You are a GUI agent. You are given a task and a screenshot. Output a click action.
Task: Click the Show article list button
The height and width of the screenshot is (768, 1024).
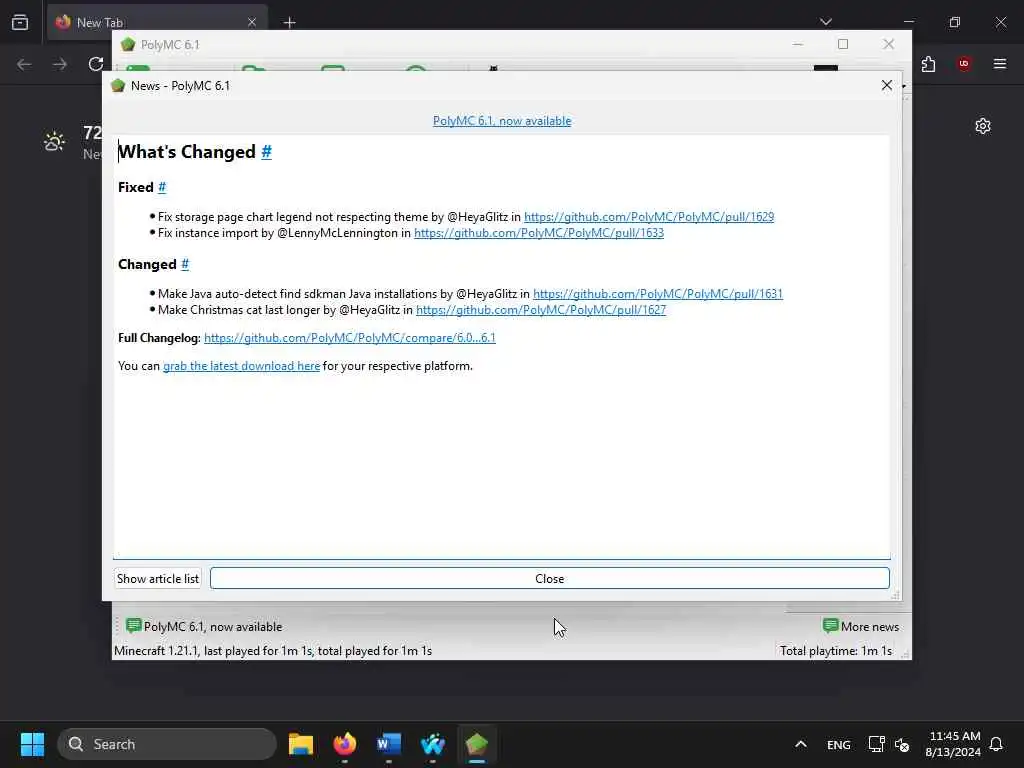[157, 579]
